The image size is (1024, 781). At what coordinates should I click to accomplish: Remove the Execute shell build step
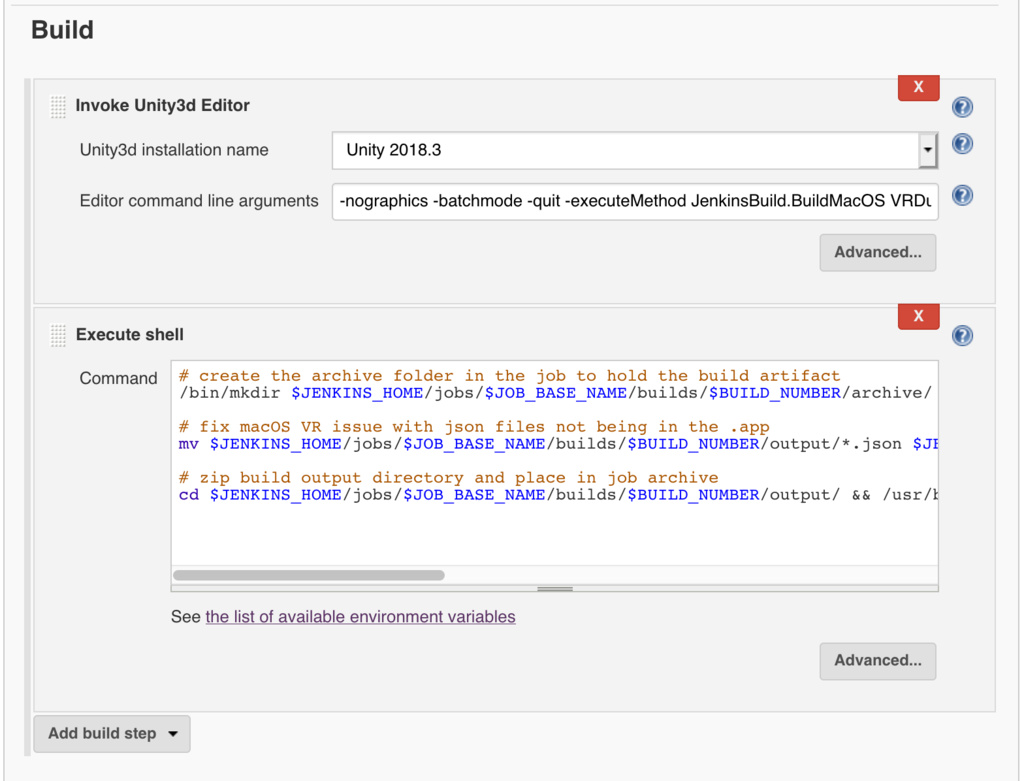pyautogui.click(x=918, y=317)
